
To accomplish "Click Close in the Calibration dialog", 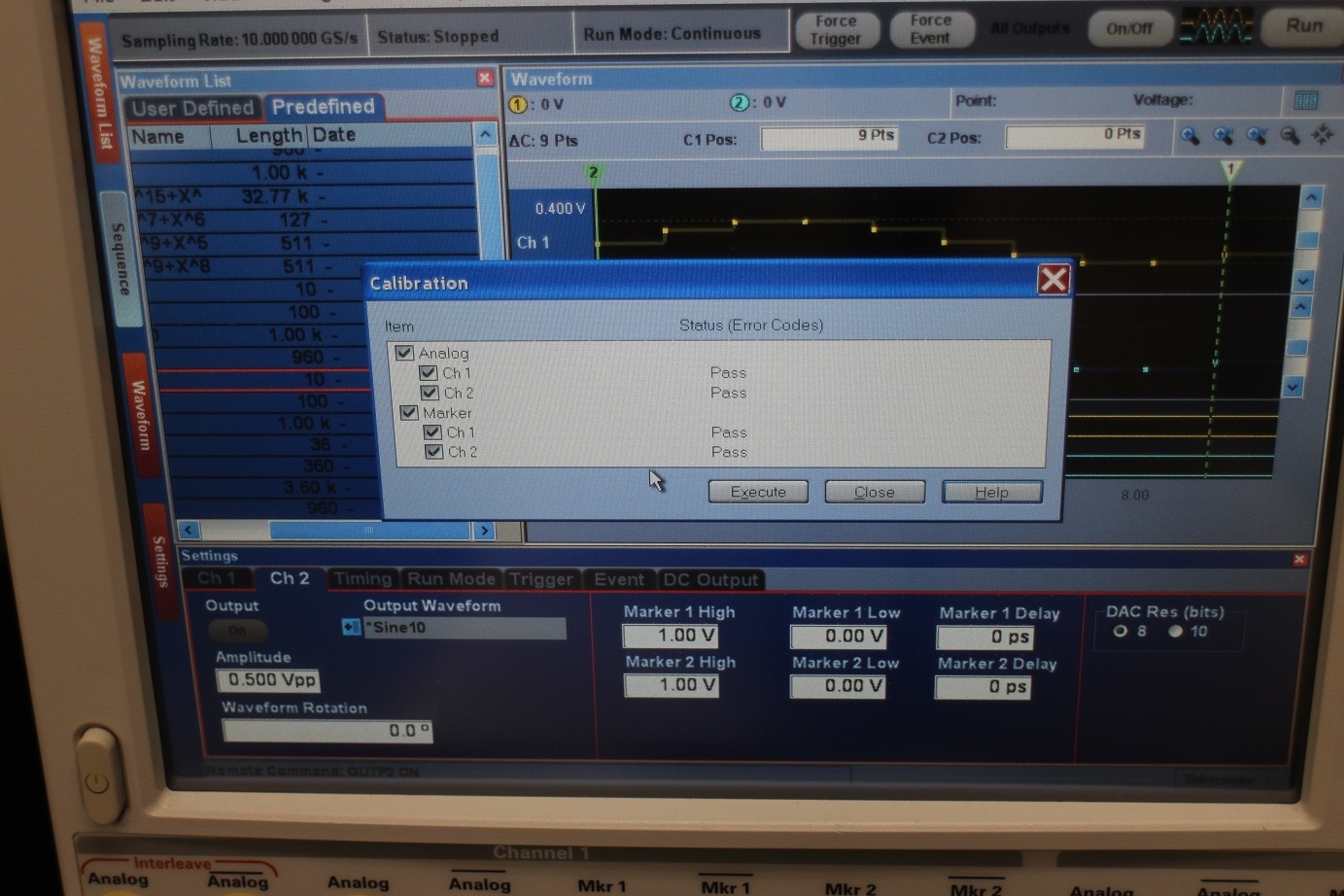I will tap(875, 492).
